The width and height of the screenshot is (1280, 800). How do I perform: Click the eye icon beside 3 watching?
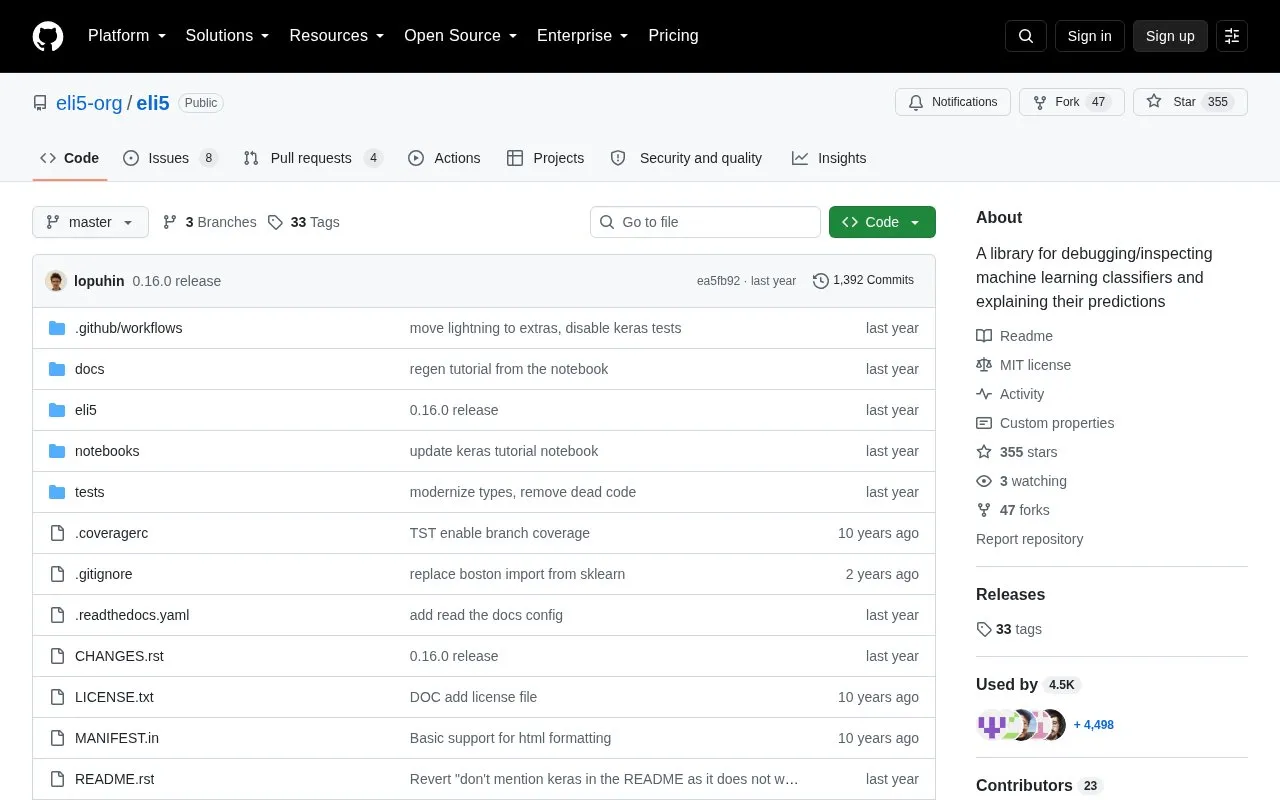[984, 481]
